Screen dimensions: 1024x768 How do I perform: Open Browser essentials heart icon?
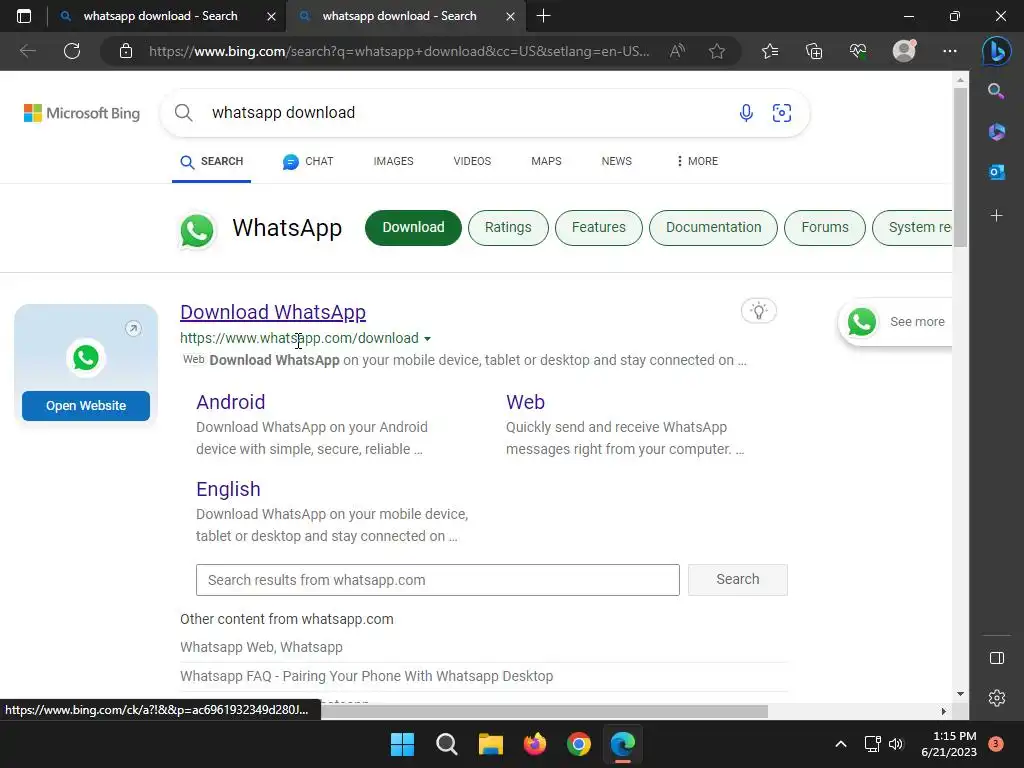858,51
